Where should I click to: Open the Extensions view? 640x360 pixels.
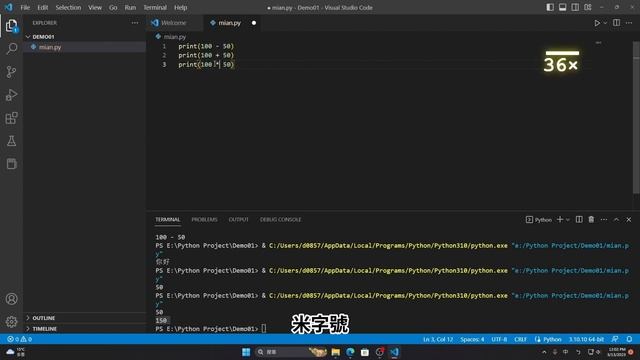click(11, 118)
